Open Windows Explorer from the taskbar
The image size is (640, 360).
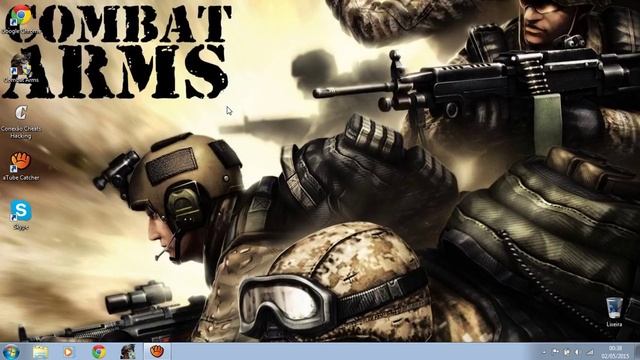click(x=40, y=351)
